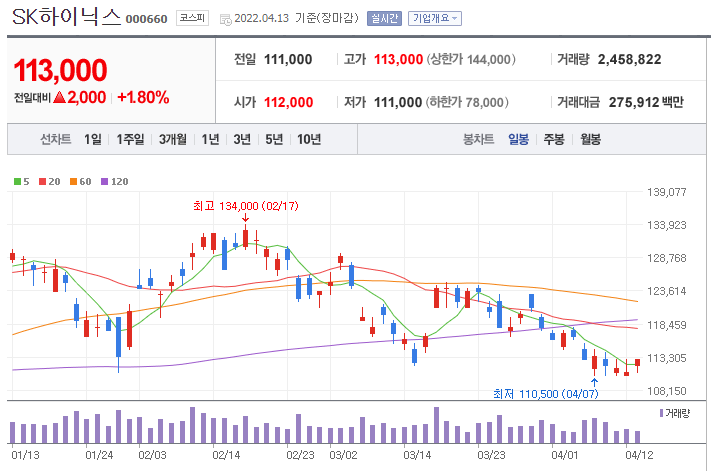Click the 133,923 price axis label

coord(667,225)
